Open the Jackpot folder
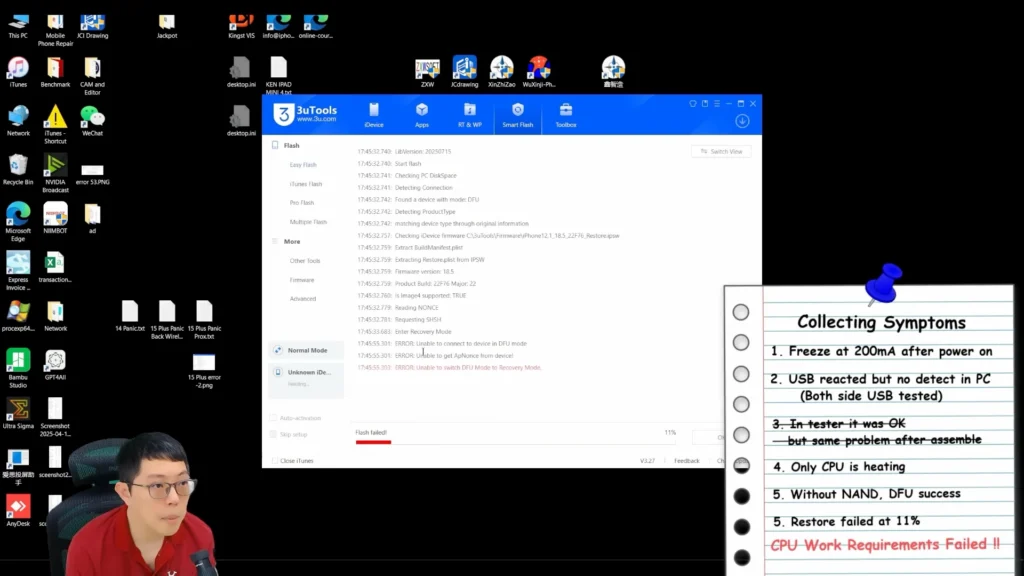 pyautogui.click(x=167, y=27)
